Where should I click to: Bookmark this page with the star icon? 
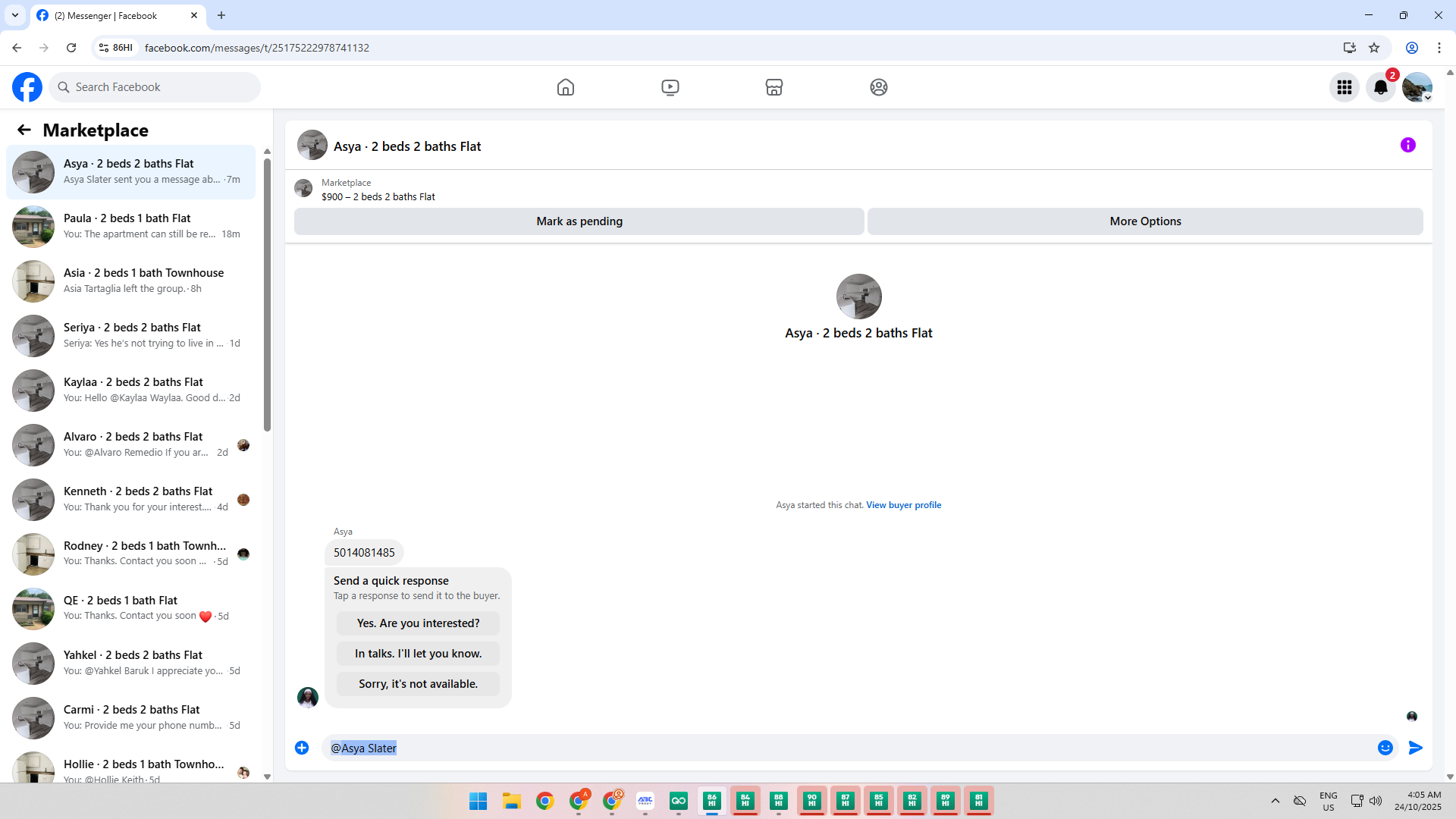1374,48
